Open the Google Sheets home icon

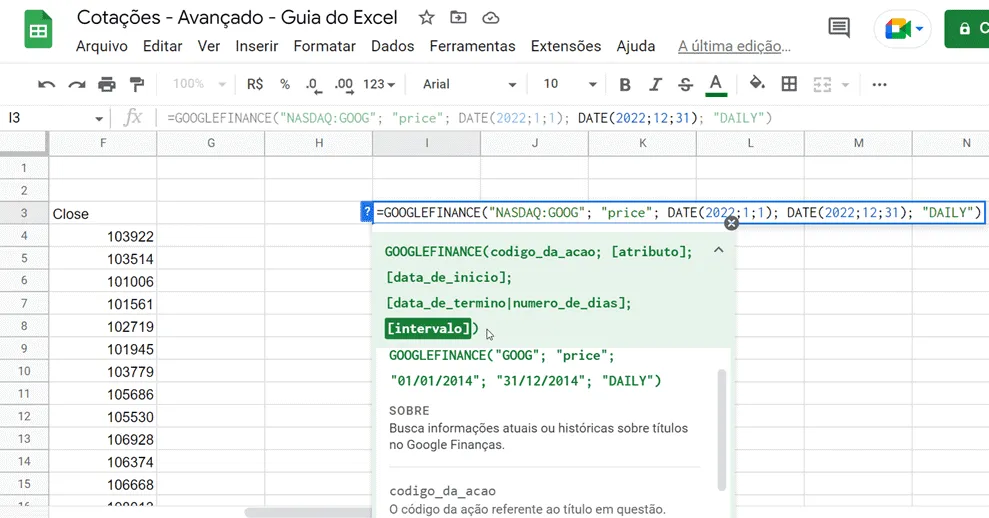[38, 30]
